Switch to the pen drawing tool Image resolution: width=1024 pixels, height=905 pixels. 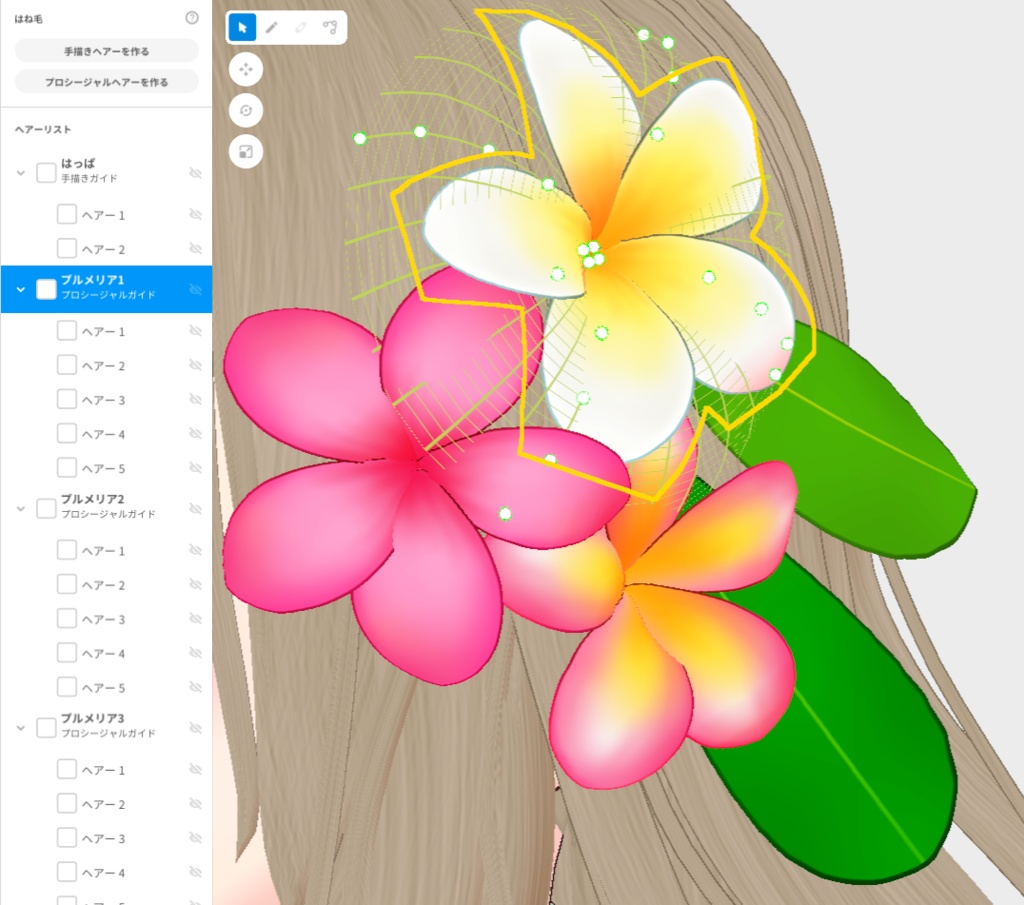pos(272,27)
